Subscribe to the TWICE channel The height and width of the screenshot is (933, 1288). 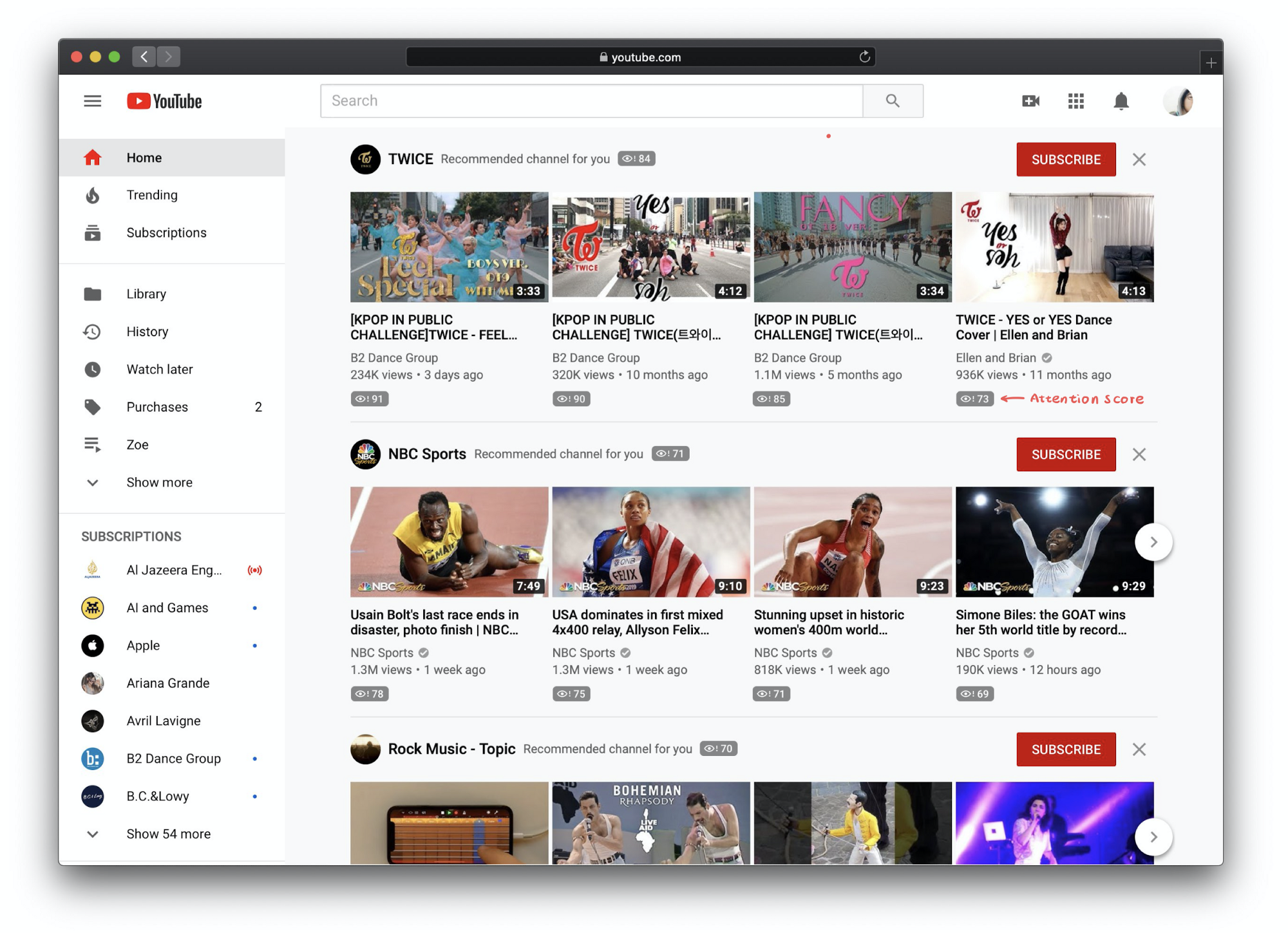coord(1065,160)
